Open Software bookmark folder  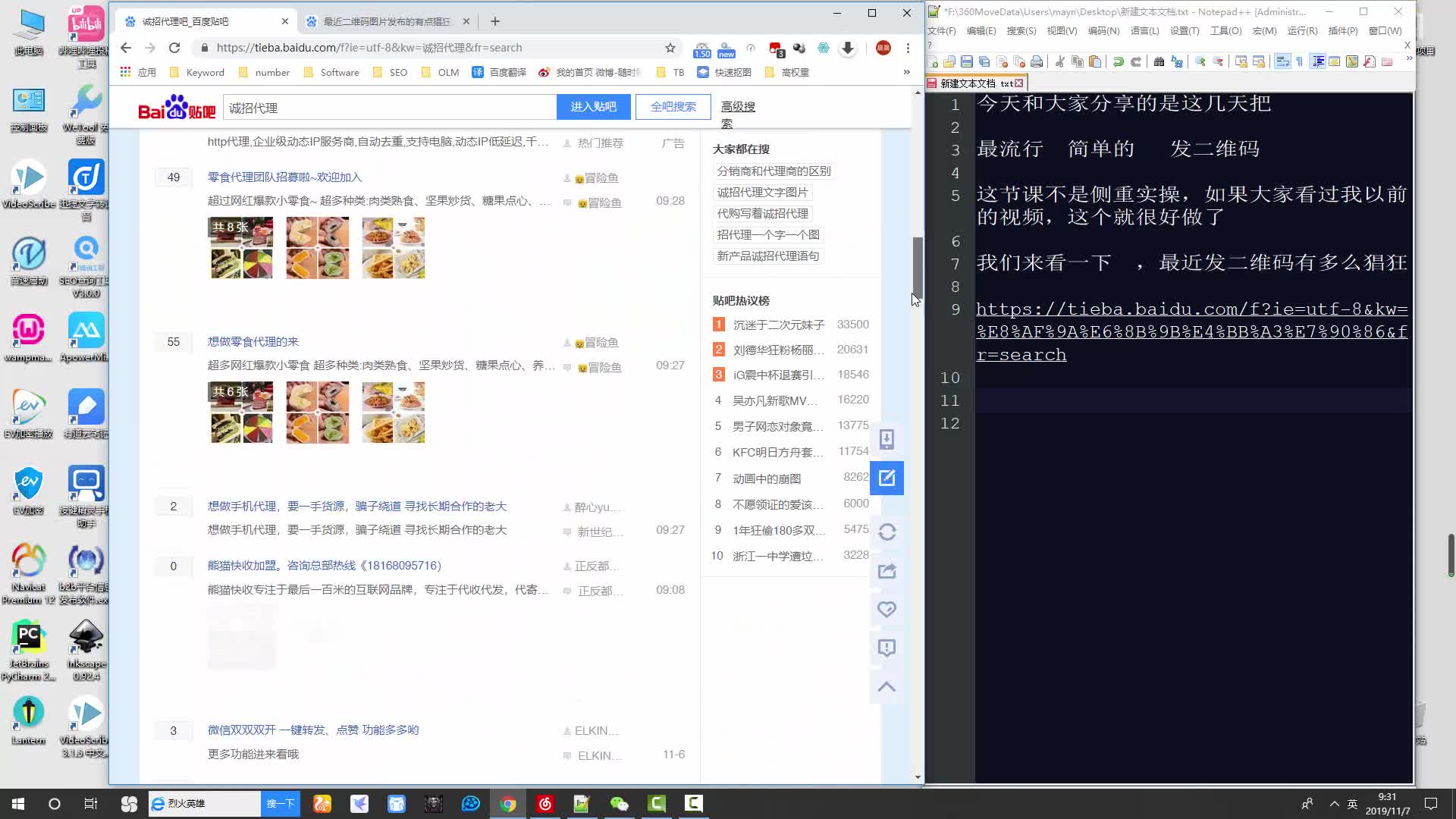point(331,72)
